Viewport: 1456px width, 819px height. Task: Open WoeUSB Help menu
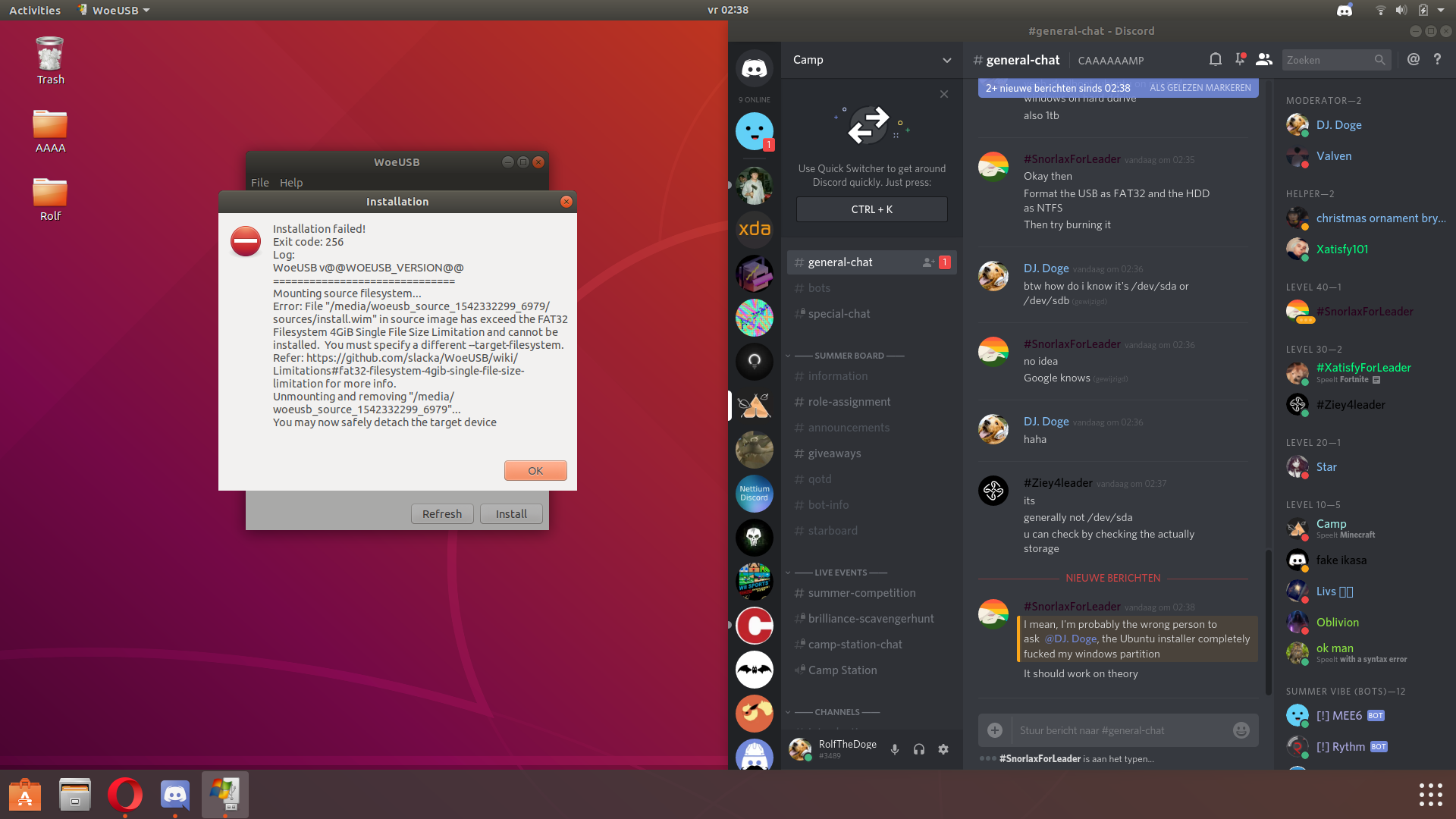click(x=291, y=183)
